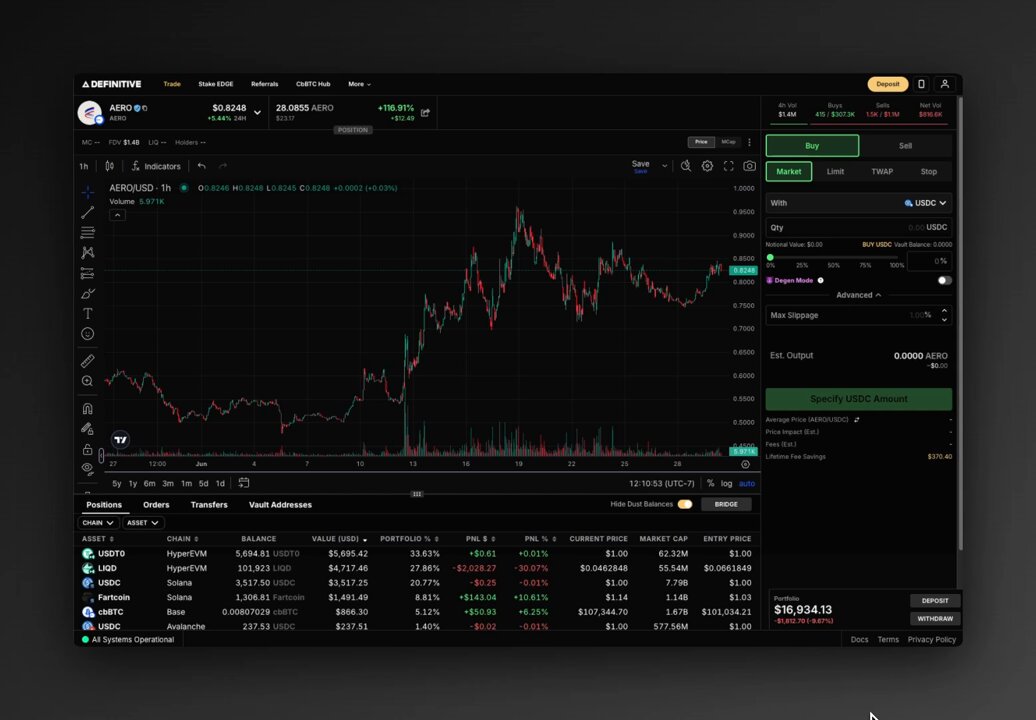Open the Save layout dropdown arrow
The height and width of the screenshot is (720, 1036).
click(665, 166)
